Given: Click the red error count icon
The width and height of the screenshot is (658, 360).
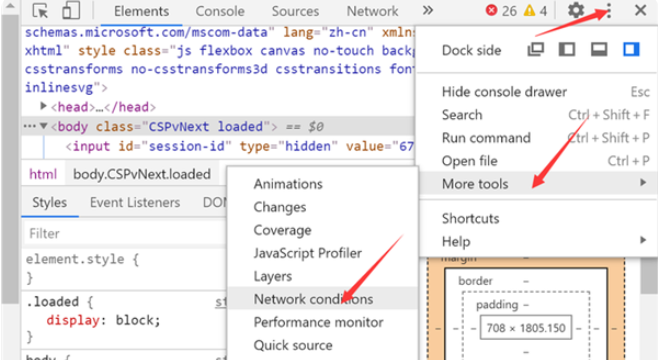Looking at the screenshot, I should [491, 10].
